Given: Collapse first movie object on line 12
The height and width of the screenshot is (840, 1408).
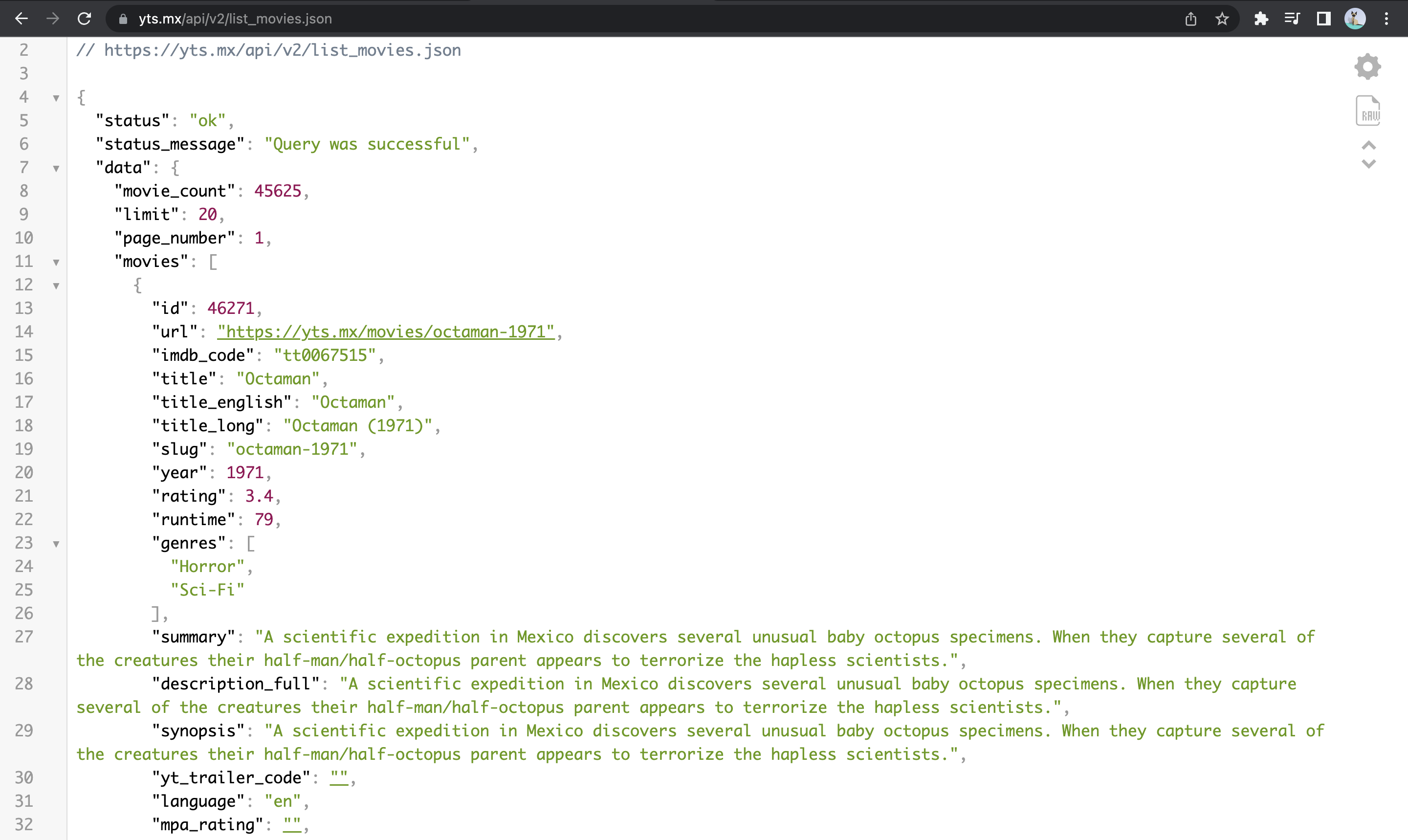Looking at the screenshot, I should point(56,285).
